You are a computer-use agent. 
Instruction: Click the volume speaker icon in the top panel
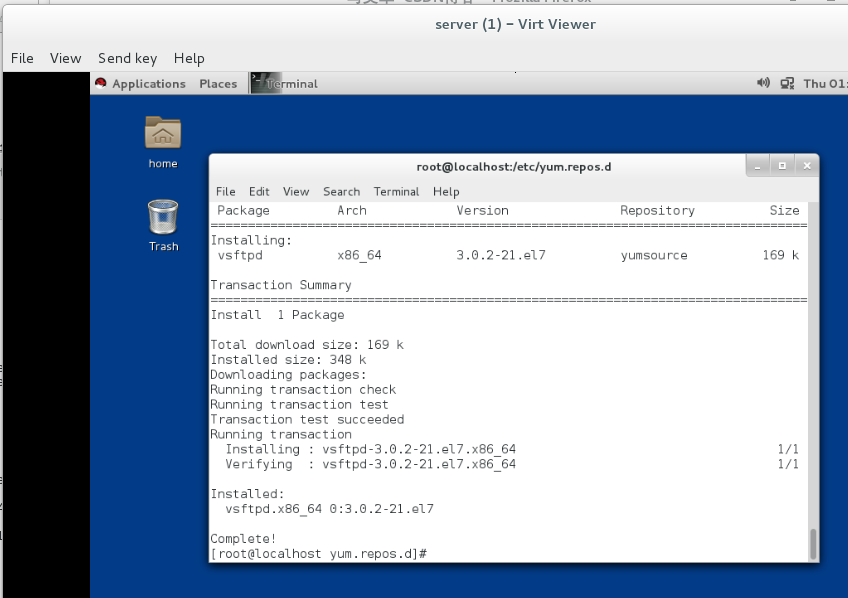coord(763,83)
